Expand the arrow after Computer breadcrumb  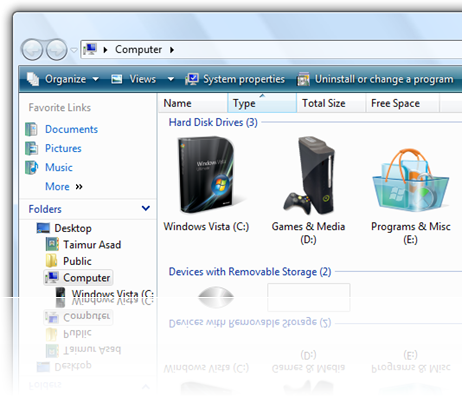pos(172,50)
